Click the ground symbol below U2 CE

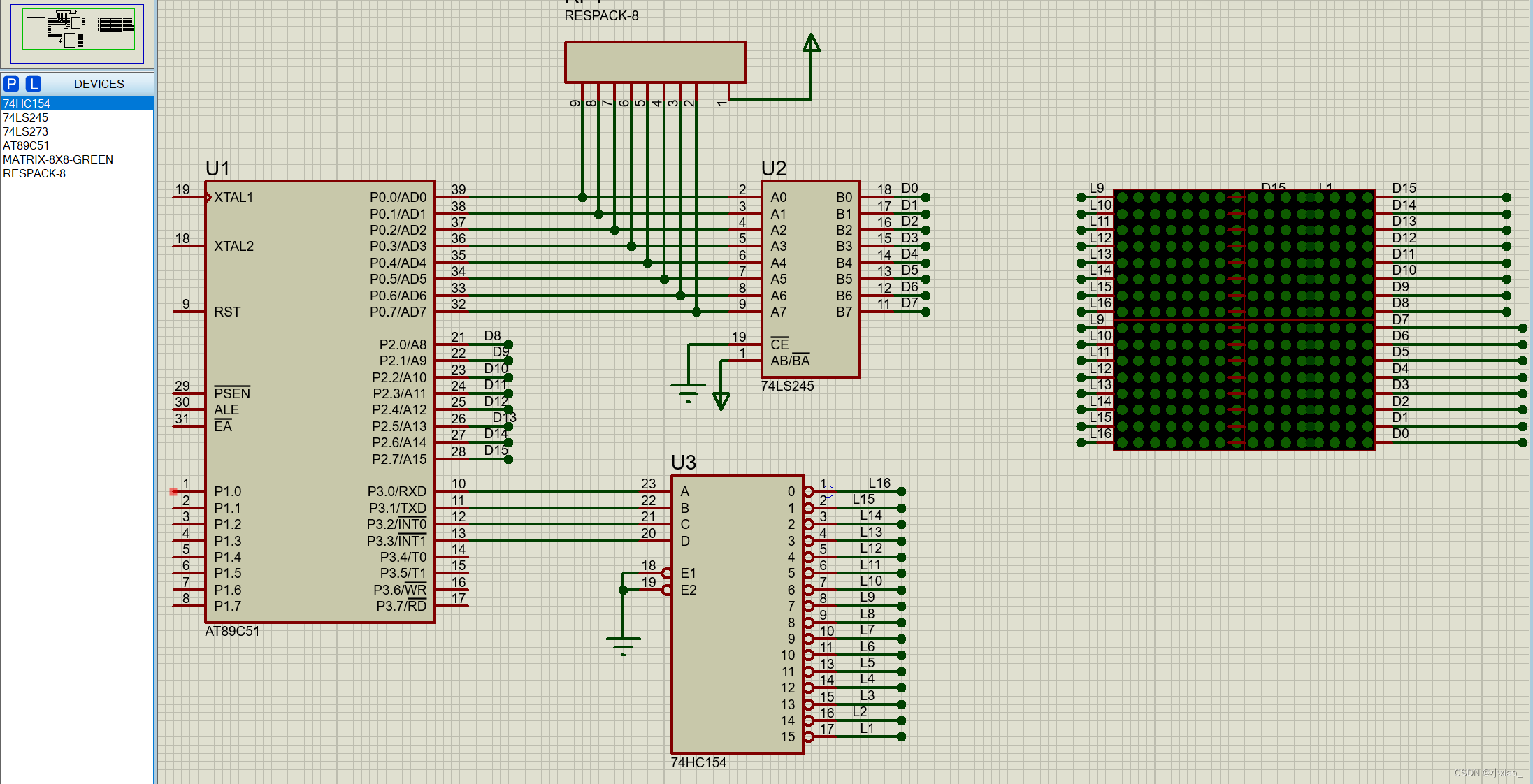tap(688, 392)
